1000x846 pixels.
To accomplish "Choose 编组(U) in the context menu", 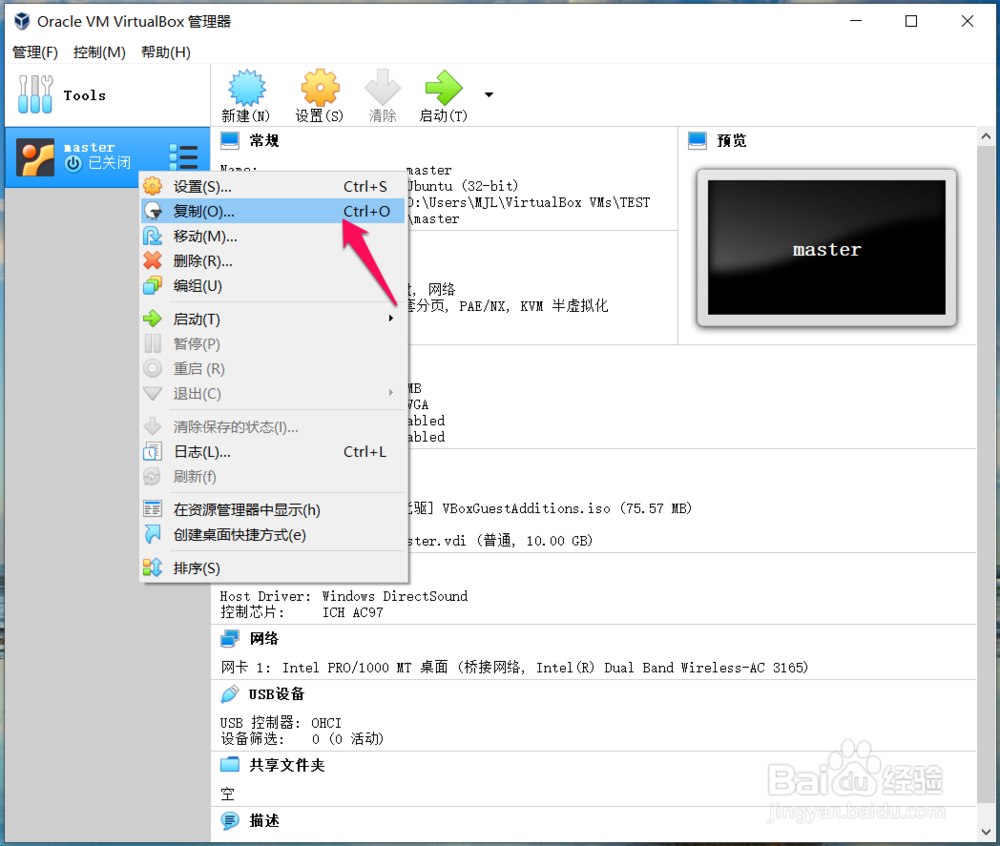I will coord(273,286).
